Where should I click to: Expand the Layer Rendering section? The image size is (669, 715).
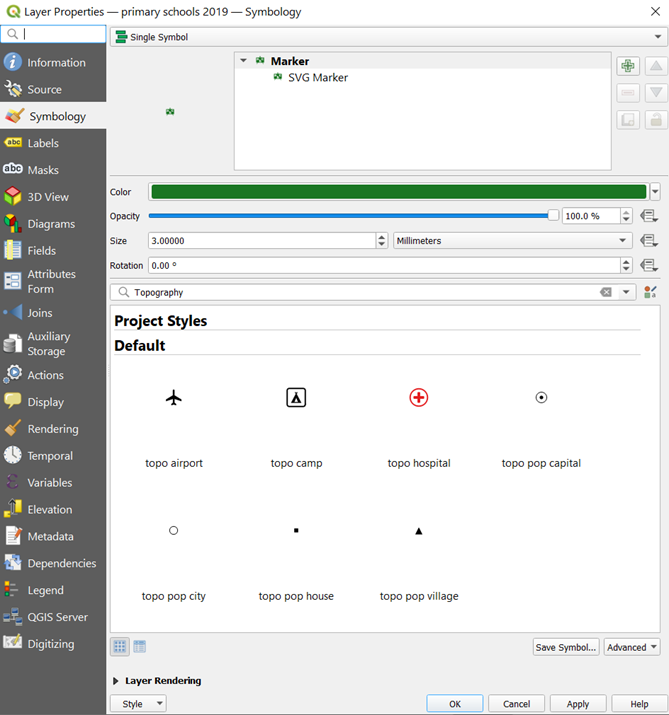tap(118, 681)
